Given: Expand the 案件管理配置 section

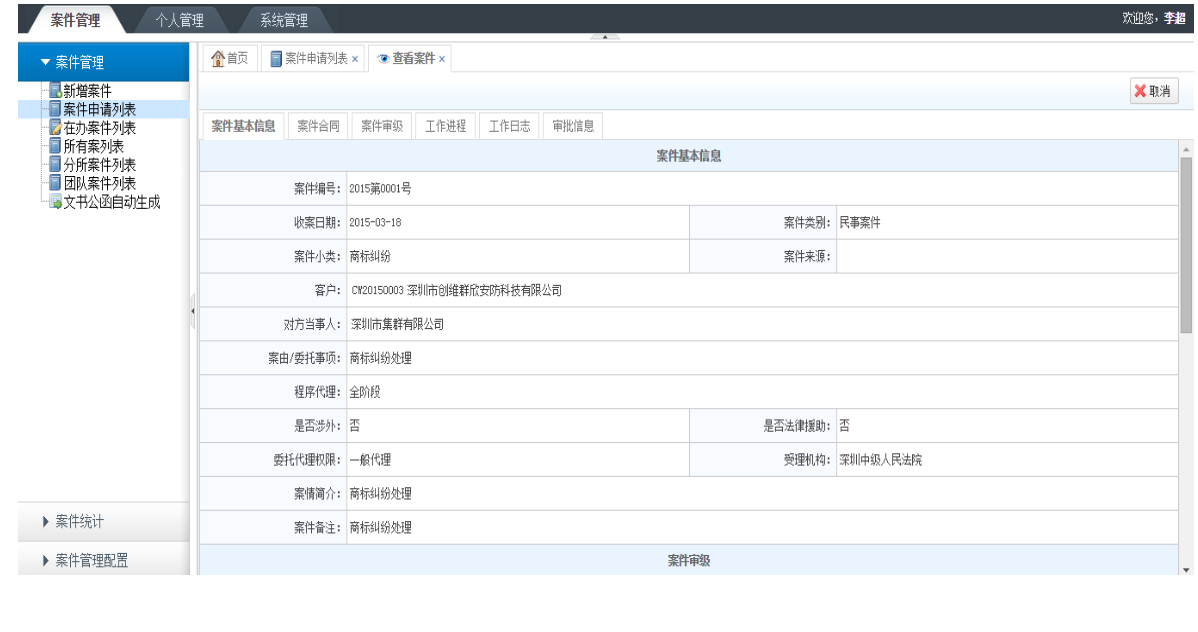Looking at the screenshot, I should tap(46, 560).
